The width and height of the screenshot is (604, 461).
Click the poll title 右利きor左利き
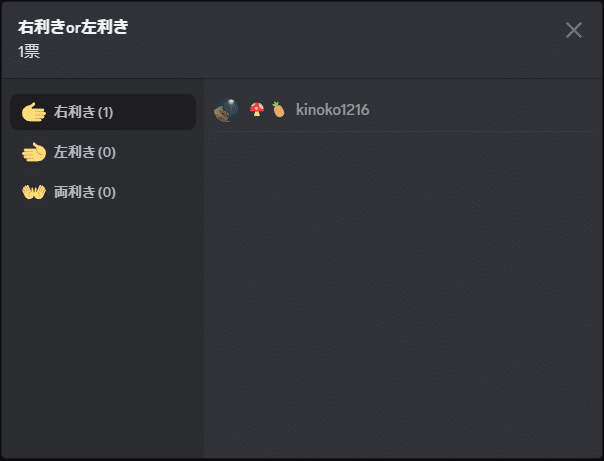point(73,27)
